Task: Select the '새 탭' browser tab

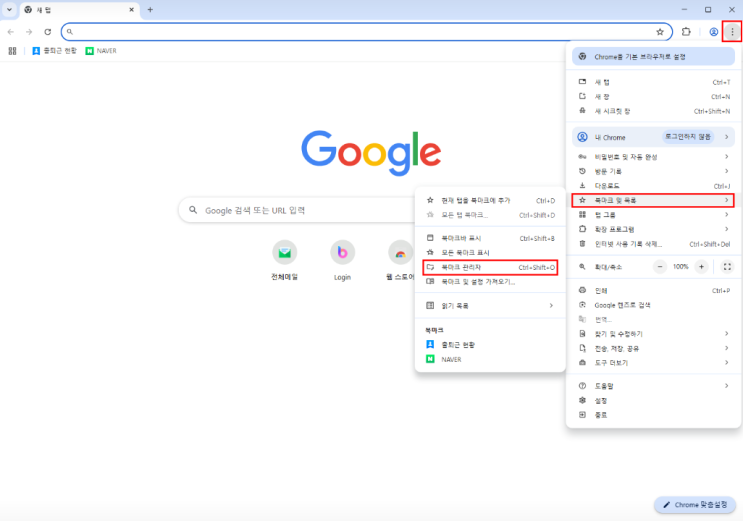Action: [x=79, y=10]
